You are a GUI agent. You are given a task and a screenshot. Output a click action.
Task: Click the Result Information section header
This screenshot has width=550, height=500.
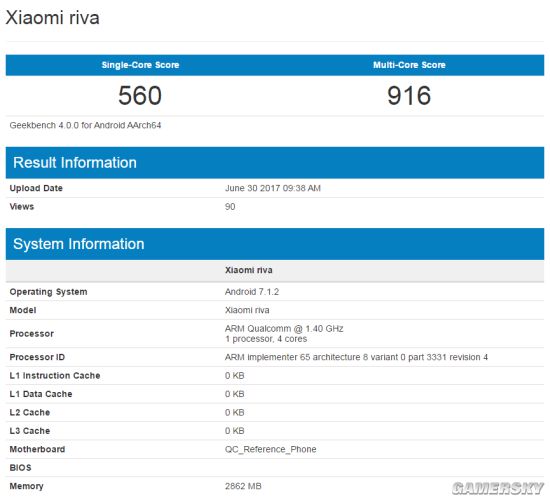click(275, 163)
